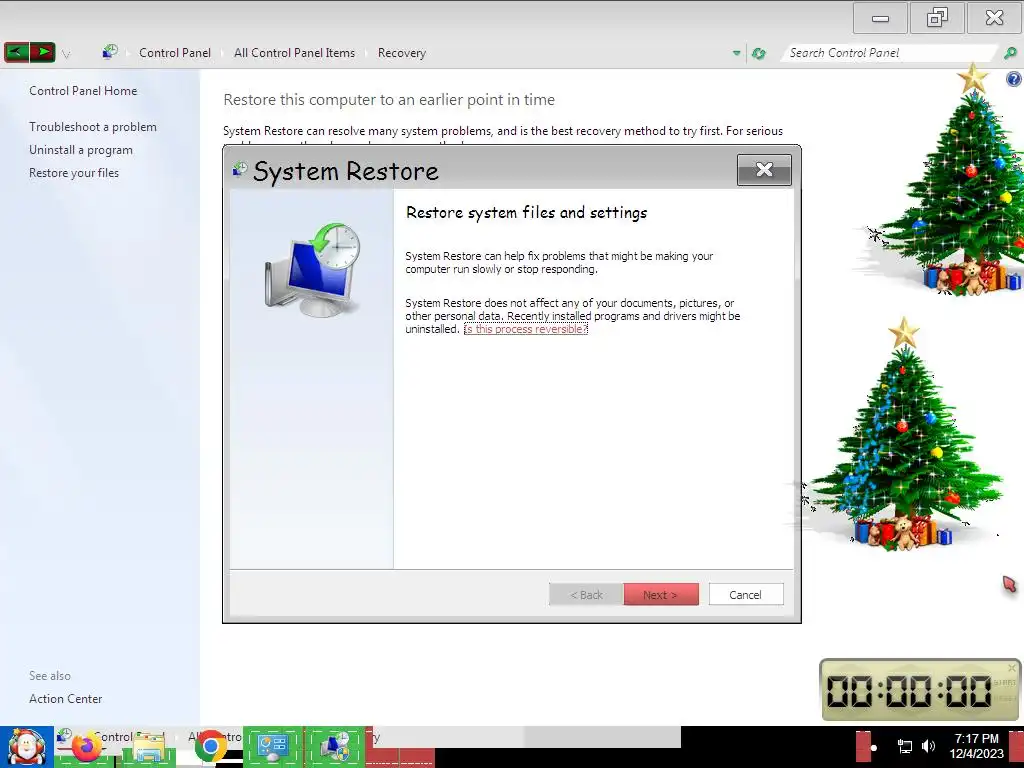Open Troubleshoot a problem link

(x=93, y=127)
